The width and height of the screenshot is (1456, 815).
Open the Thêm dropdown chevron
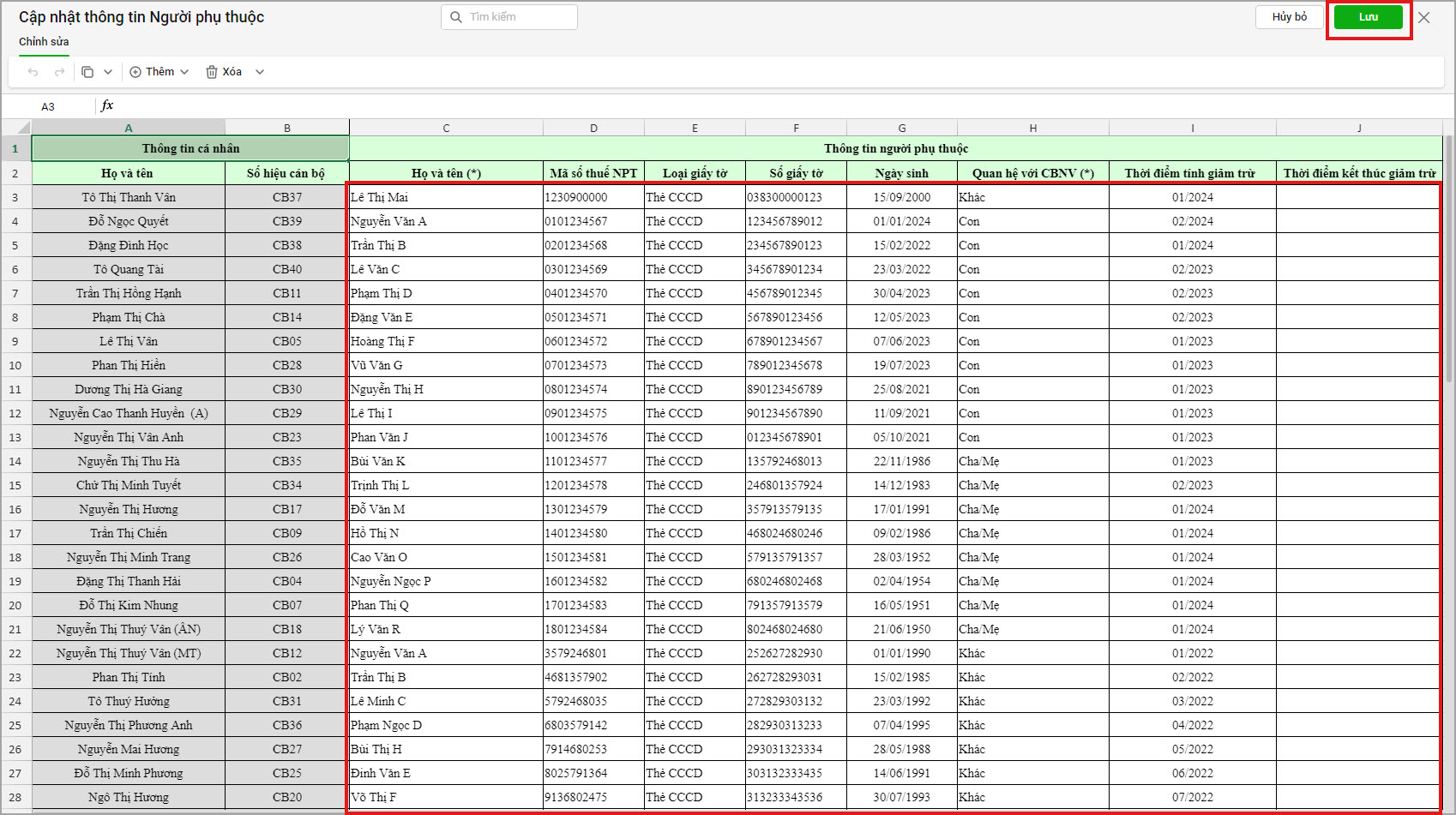tap(184, 72)
